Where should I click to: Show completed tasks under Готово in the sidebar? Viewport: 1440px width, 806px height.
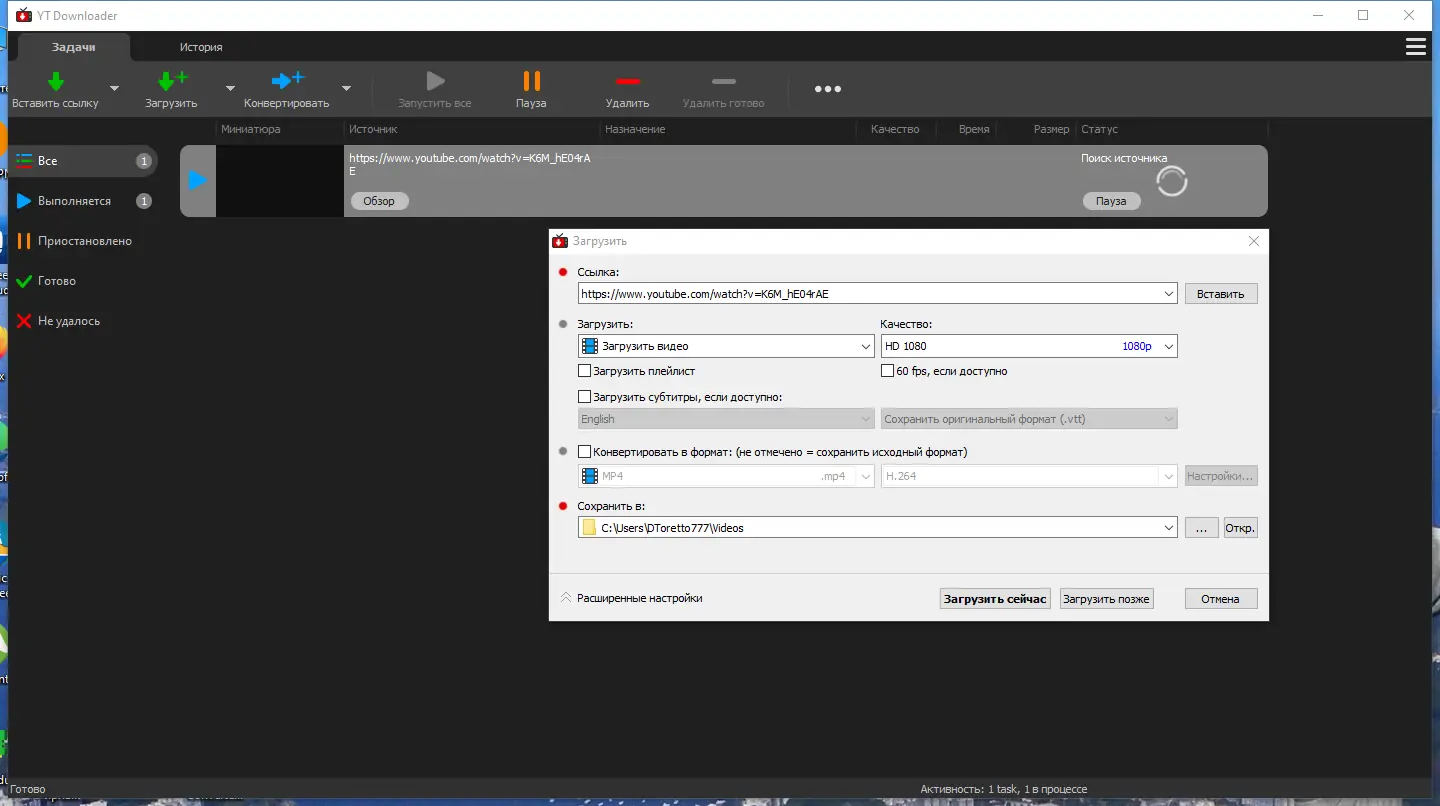click(84, 281)
